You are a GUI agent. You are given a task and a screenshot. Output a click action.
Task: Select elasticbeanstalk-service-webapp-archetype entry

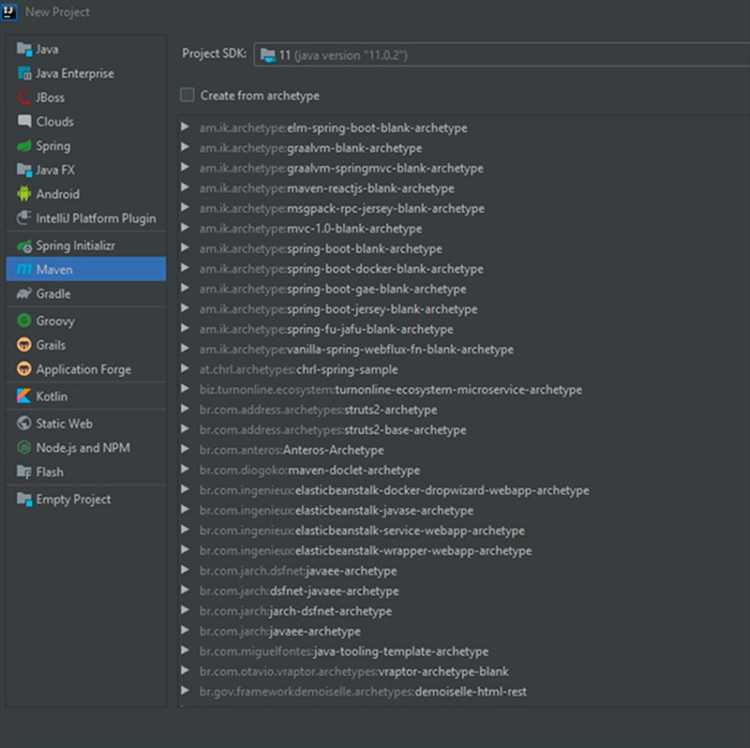pyautogui.click(x=362, y=530)
